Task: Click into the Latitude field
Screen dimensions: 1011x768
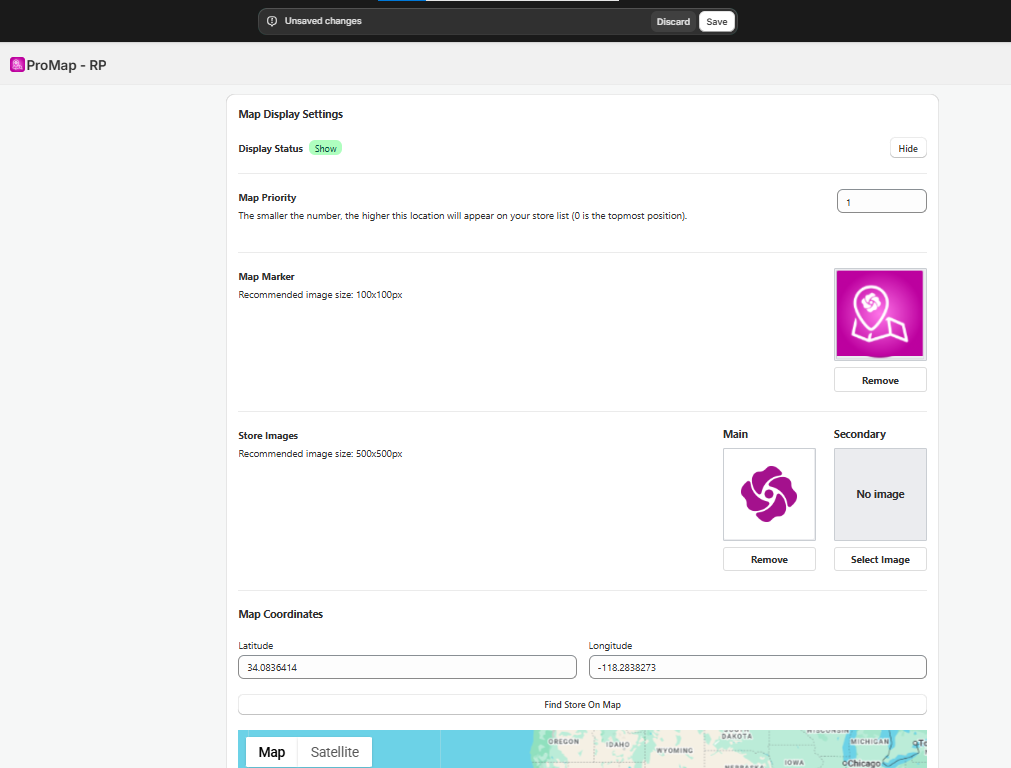Action: (407, 667)
